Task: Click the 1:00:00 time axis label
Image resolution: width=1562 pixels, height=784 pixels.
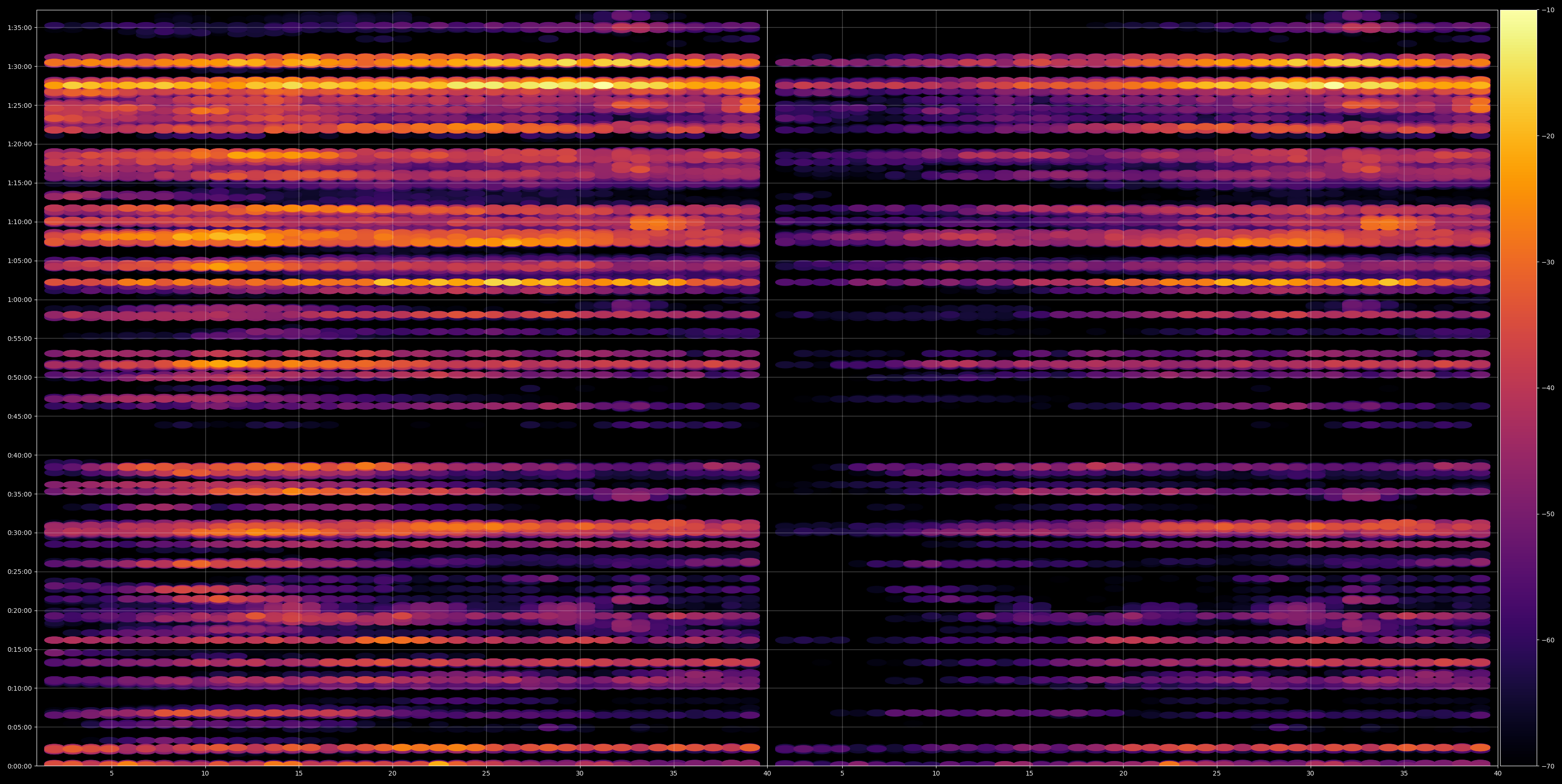Action: point(19,300)
